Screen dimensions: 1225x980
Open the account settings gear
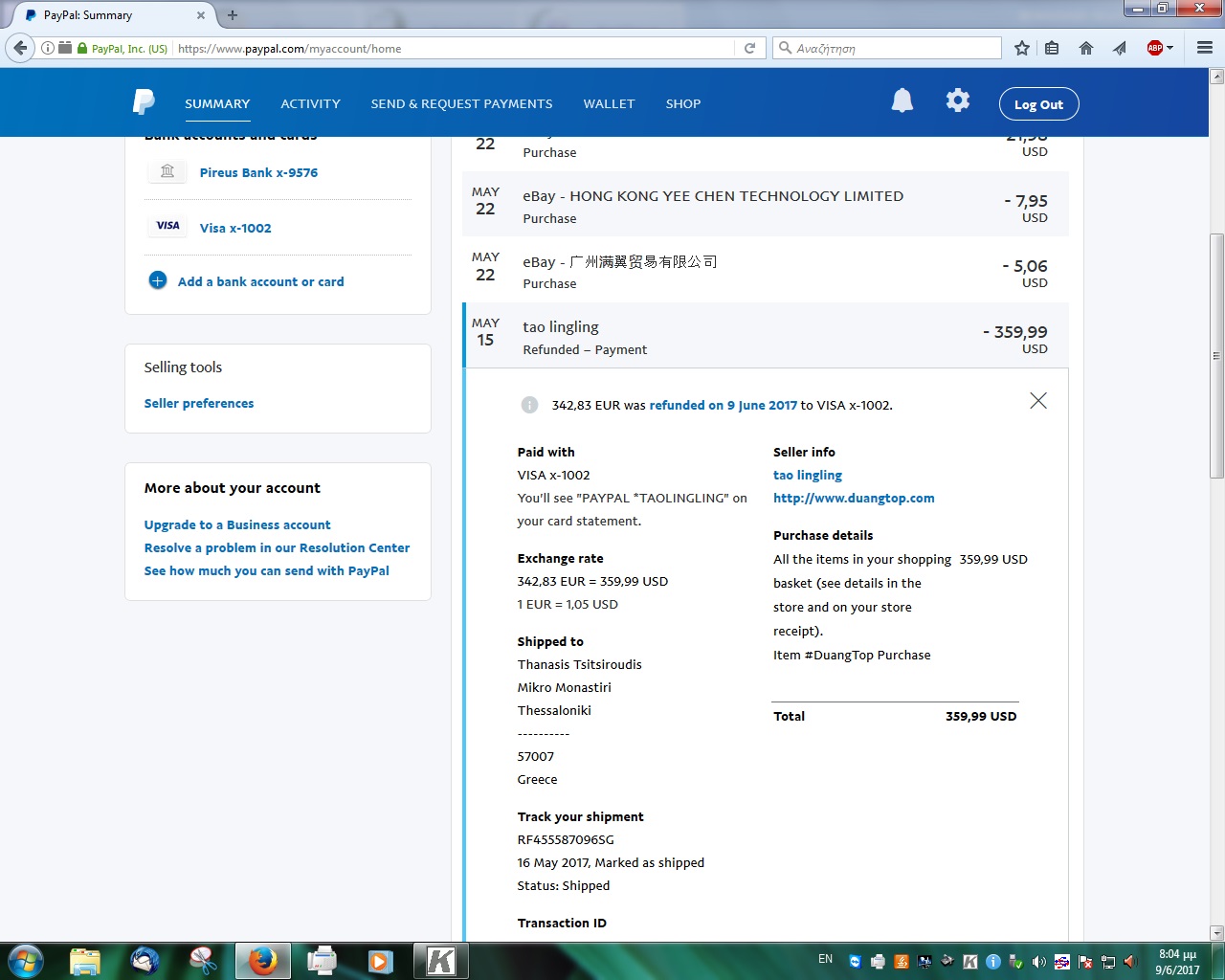tap(957, 100)
